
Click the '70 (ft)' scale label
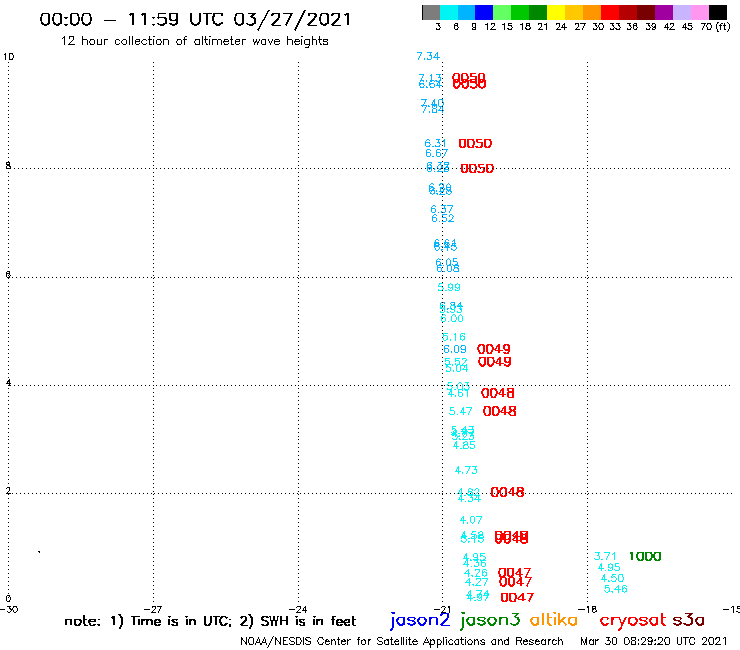click(715, 27)
